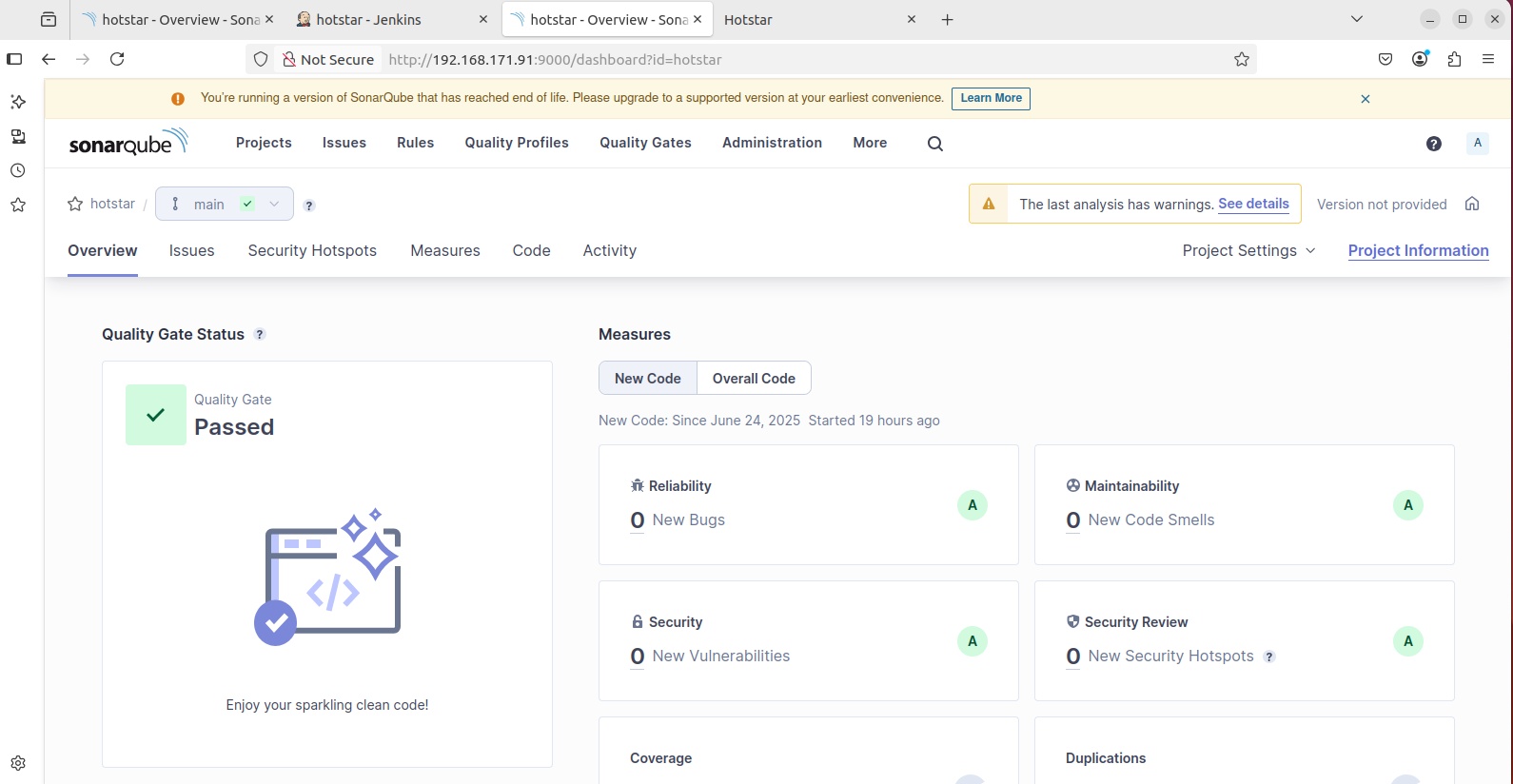Favorite the hotstar project with star icon
Screen dimensions: 1513x784
coord(75,204)
